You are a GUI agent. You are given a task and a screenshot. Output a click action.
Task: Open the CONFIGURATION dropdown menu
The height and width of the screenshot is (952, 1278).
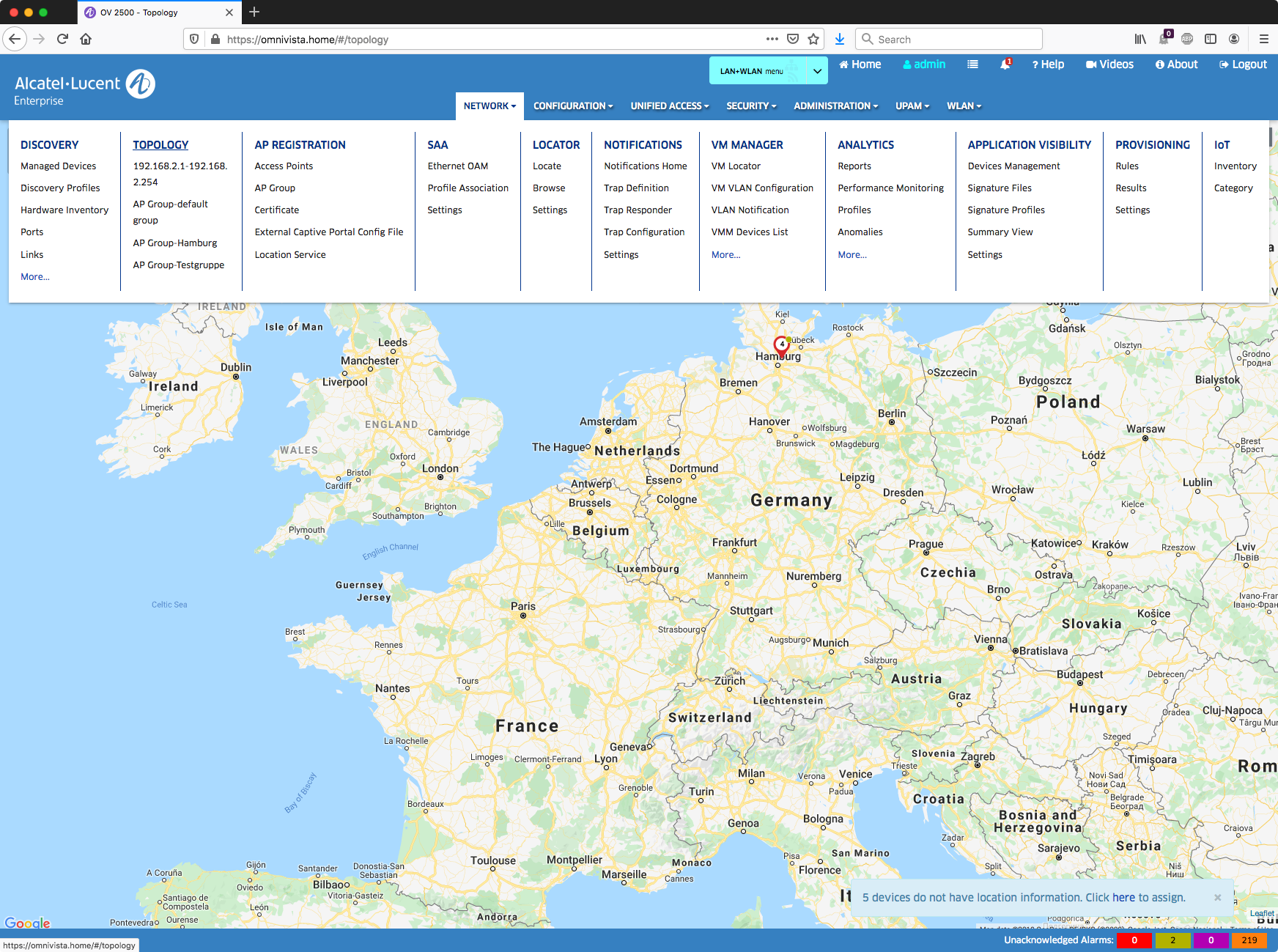pyautogui.click(x=573, y=106)
